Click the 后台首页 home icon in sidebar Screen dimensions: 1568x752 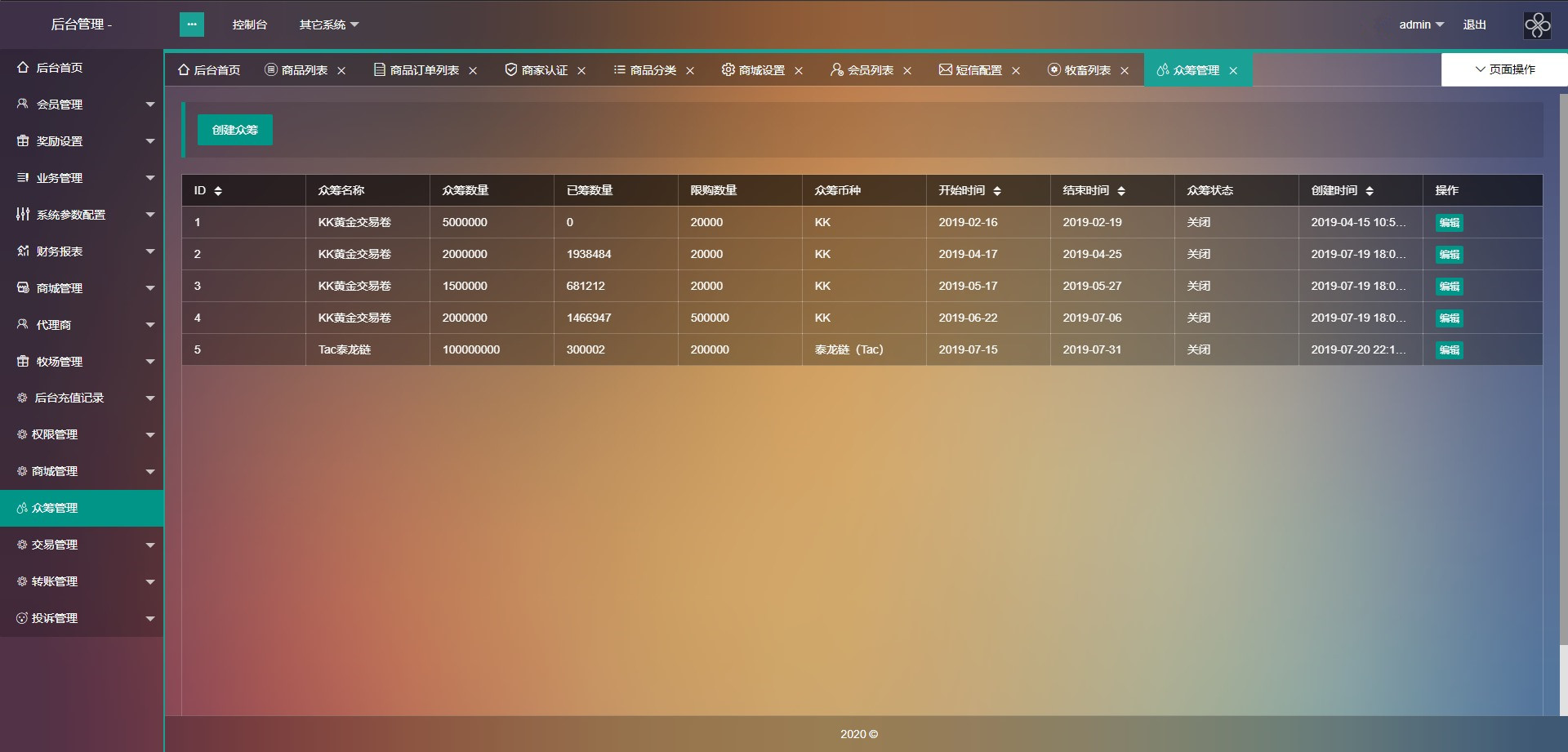(20, 68)
